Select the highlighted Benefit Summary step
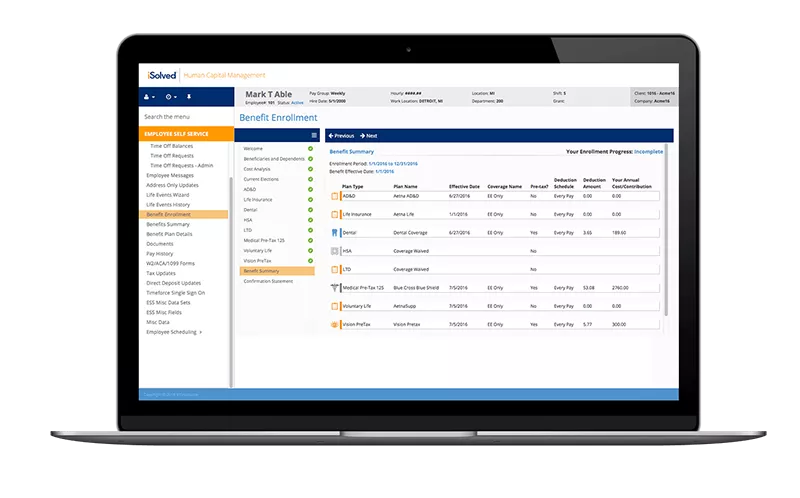800x498 pixels. click(277, 271)
